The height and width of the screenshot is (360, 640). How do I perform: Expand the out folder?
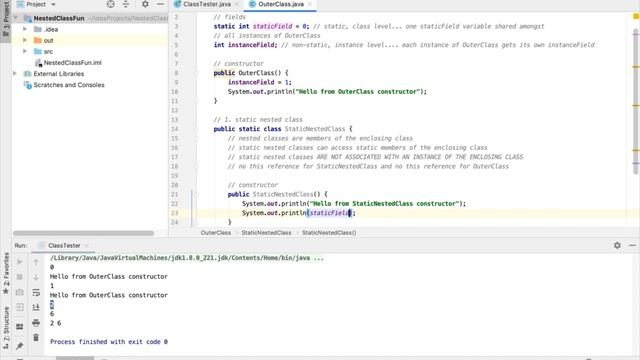(x=25, y=40)
